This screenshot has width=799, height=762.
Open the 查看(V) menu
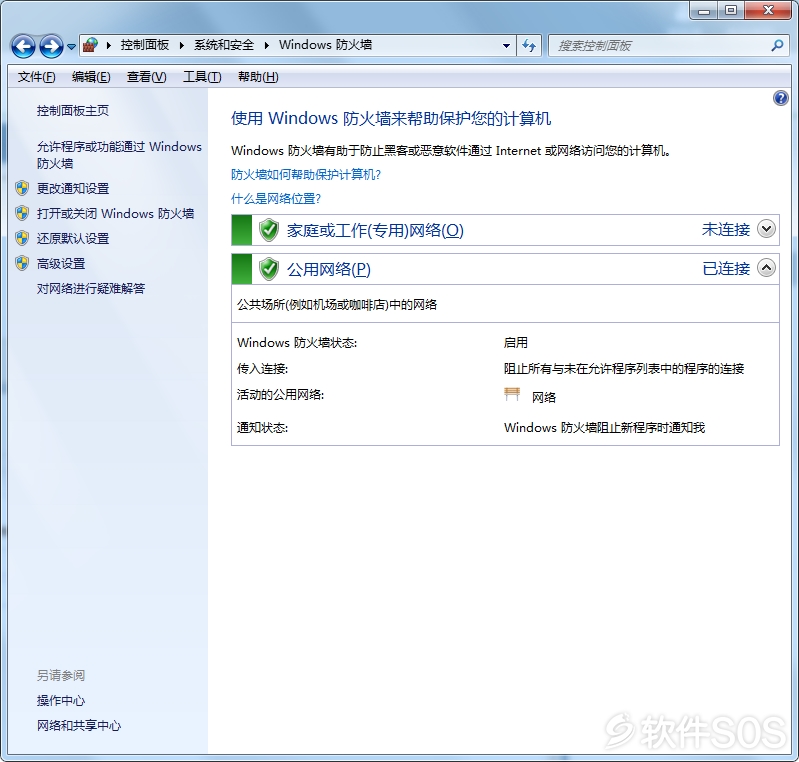146,77
